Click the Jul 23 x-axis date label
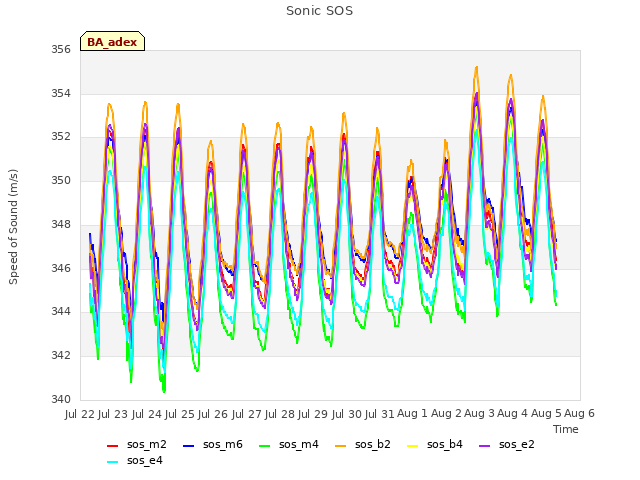This screenshot has width=640, height=480. [x=113, y=414]
